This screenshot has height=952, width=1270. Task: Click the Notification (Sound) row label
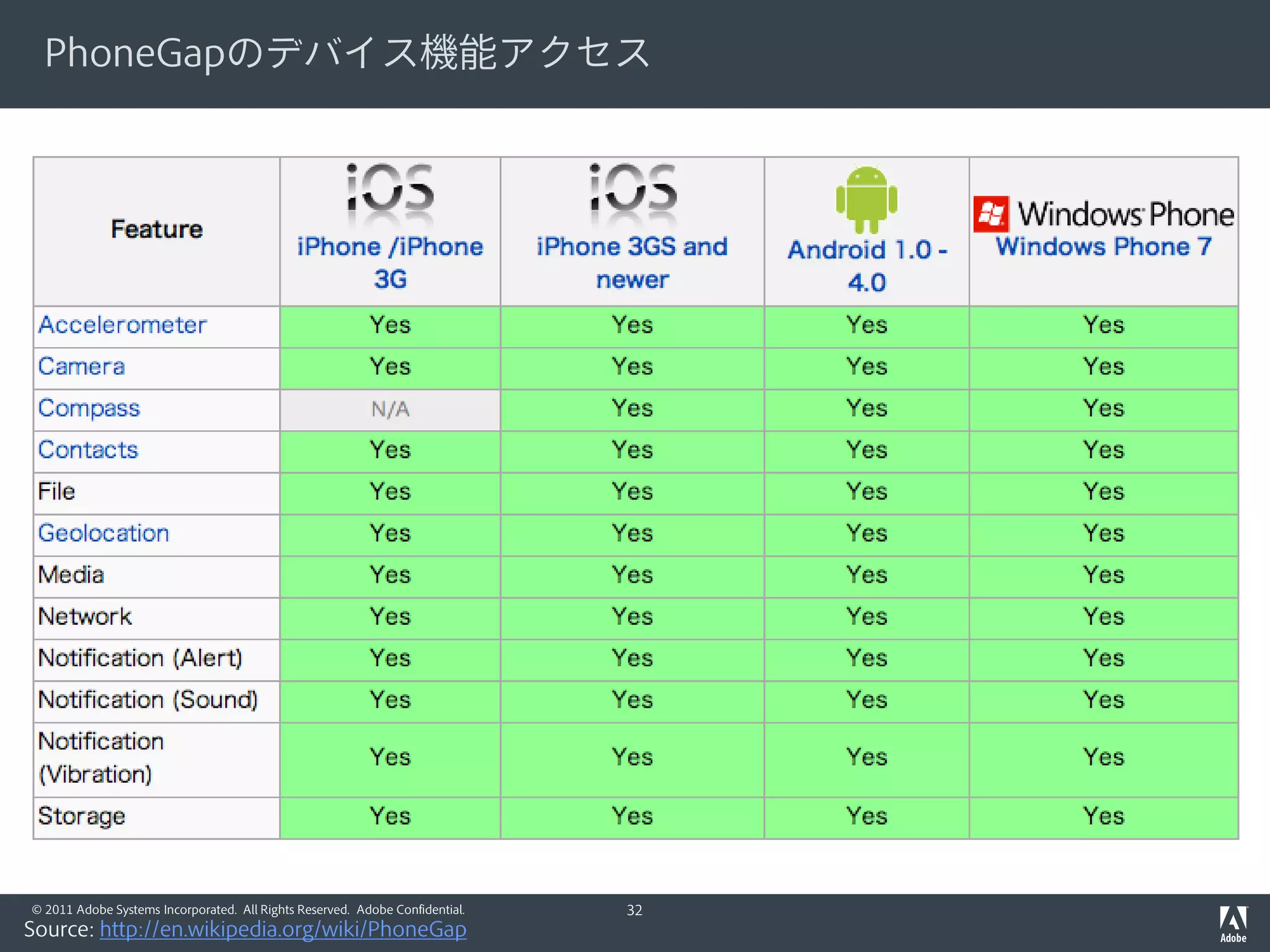(148, 700)
